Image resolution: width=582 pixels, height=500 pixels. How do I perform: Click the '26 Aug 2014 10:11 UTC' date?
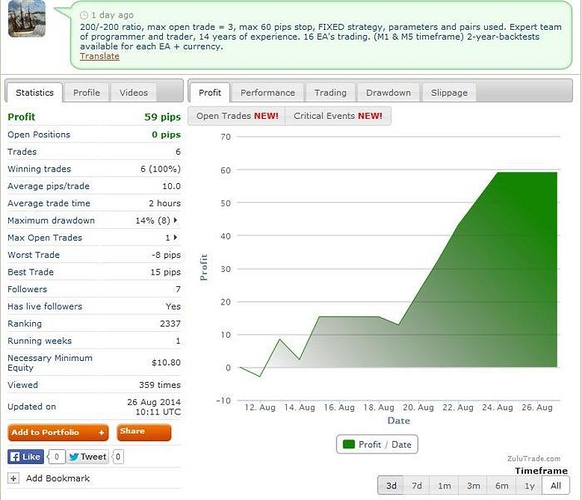coord(154,407)
